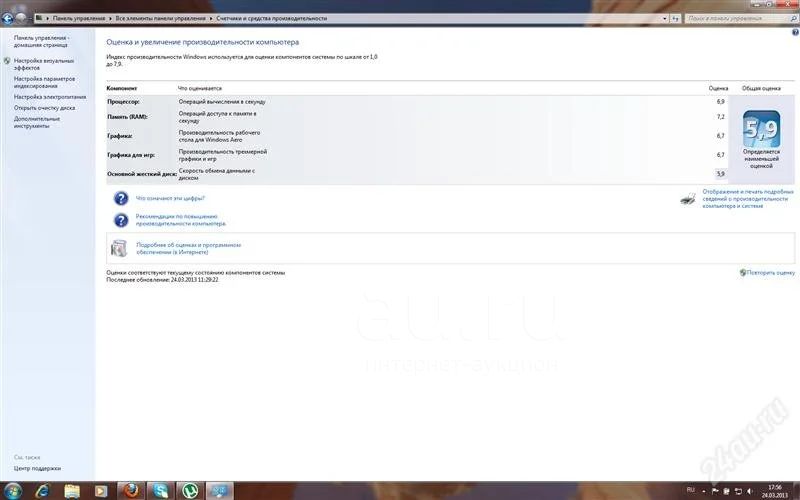Click 'Что означают эти цифры?' link
This screenshot has width=800, height=500.
pos(170,198)
